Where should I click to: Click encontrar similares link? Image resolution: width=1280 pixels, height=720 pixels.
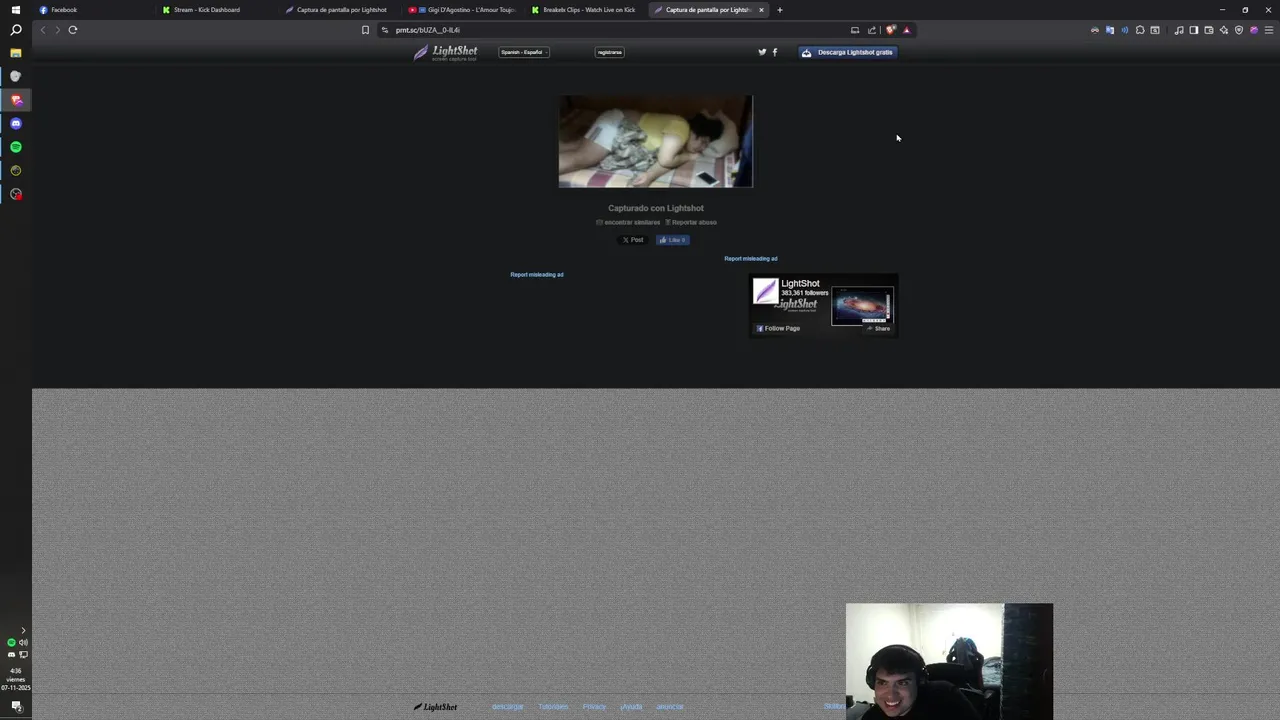[629, 222]
